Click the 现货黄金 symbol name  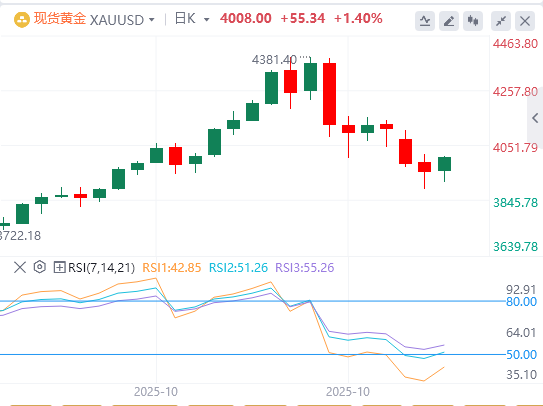click(x=59, y=19)
